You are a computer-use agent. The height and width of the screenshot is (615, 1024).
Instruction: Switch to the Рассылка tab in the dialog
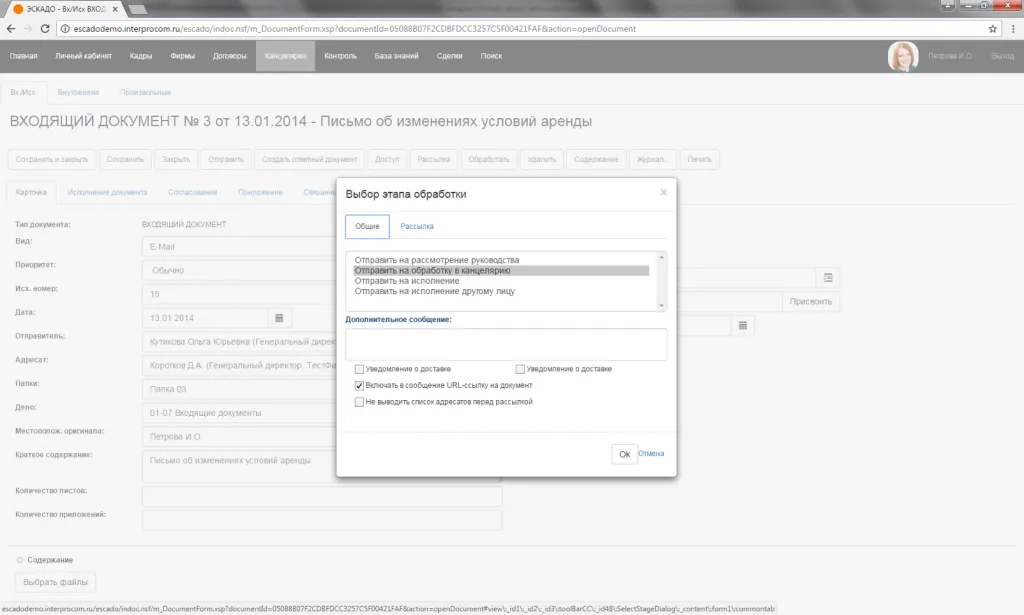417,227
